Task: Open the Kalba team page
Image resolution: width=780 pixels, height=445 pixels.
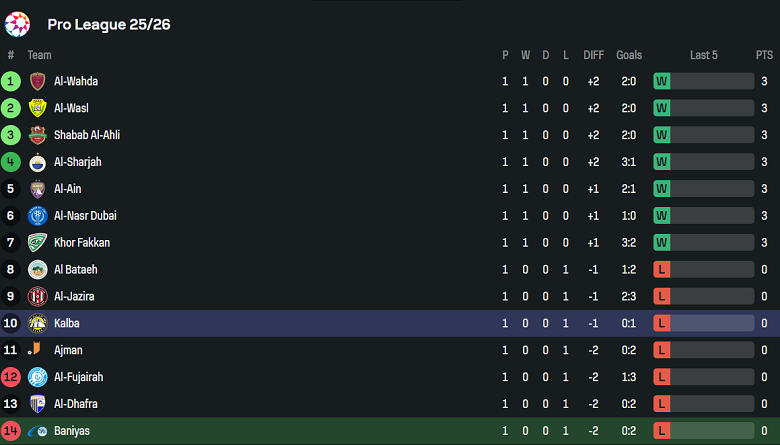Action: [x=67, y=324]
